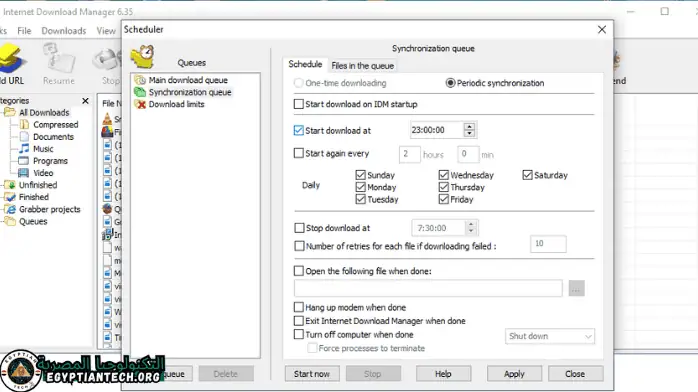Check Turn off computer when done
The image size is (698, 392).
(x=299, y=334)
